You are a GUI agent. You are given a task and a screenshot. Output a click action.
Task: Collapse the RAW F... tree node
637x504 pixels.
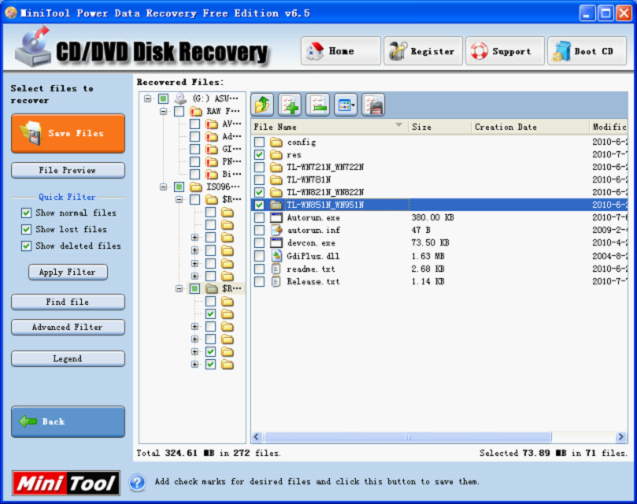pos(163,111)
